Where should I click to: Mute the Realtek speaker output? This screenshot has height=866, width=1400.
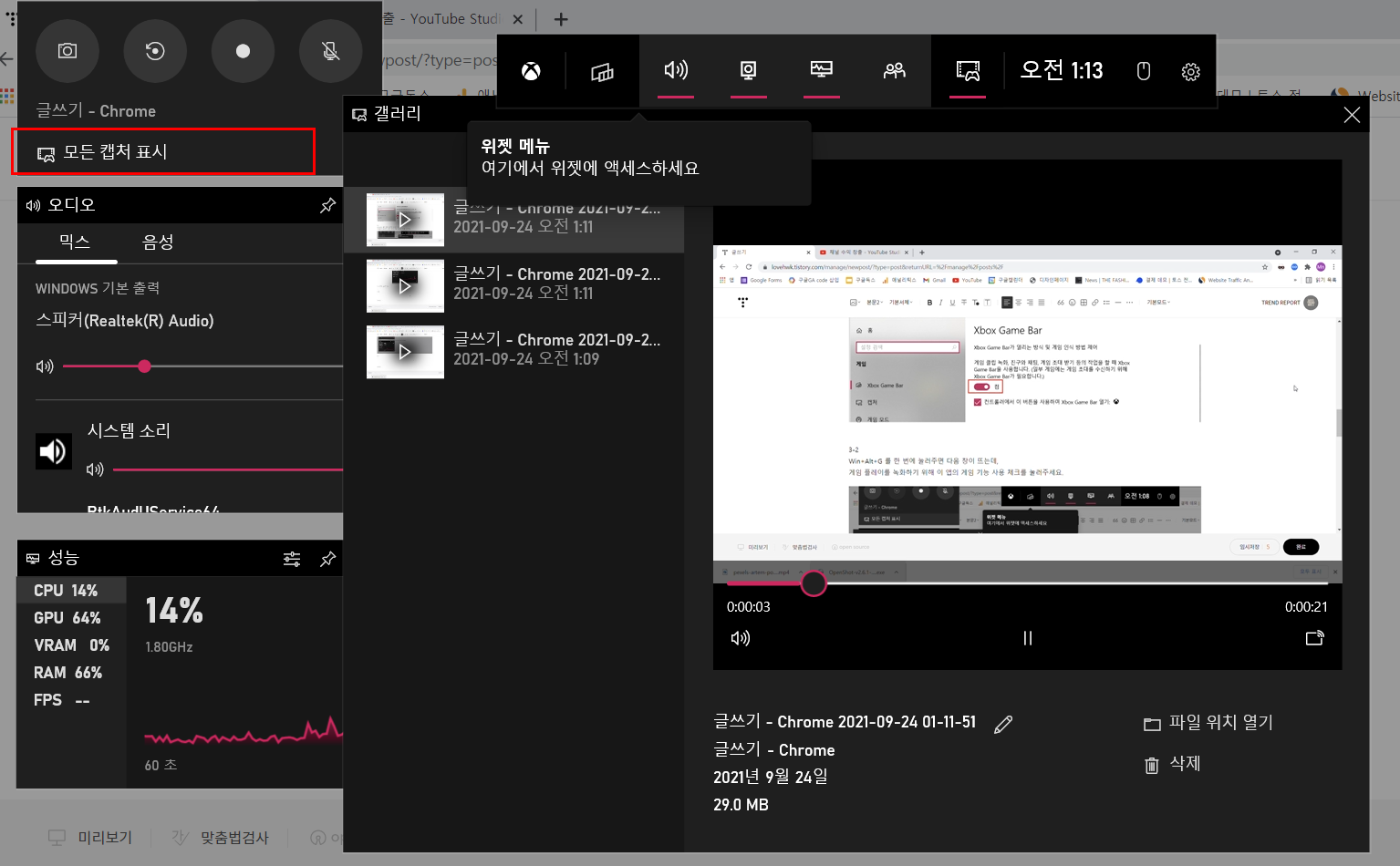point(45,366)
